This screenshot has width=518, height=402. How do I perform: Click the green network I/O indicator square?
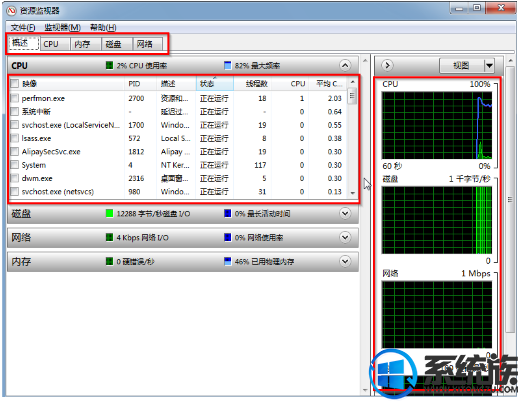pyautogui.click(x=109, y=237)
